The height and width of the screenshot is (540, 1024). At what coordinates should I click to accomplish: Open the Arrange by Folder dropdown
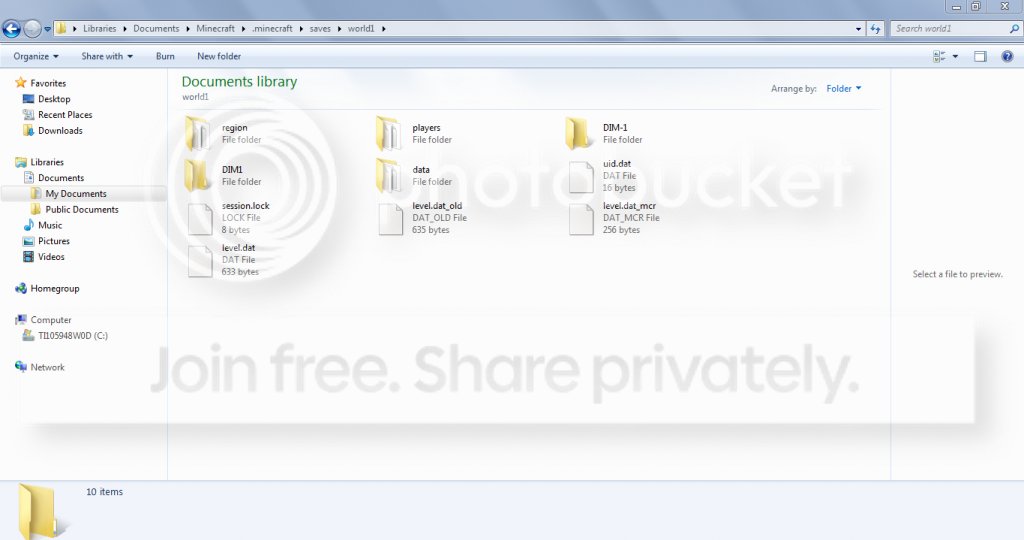point(843,89)
